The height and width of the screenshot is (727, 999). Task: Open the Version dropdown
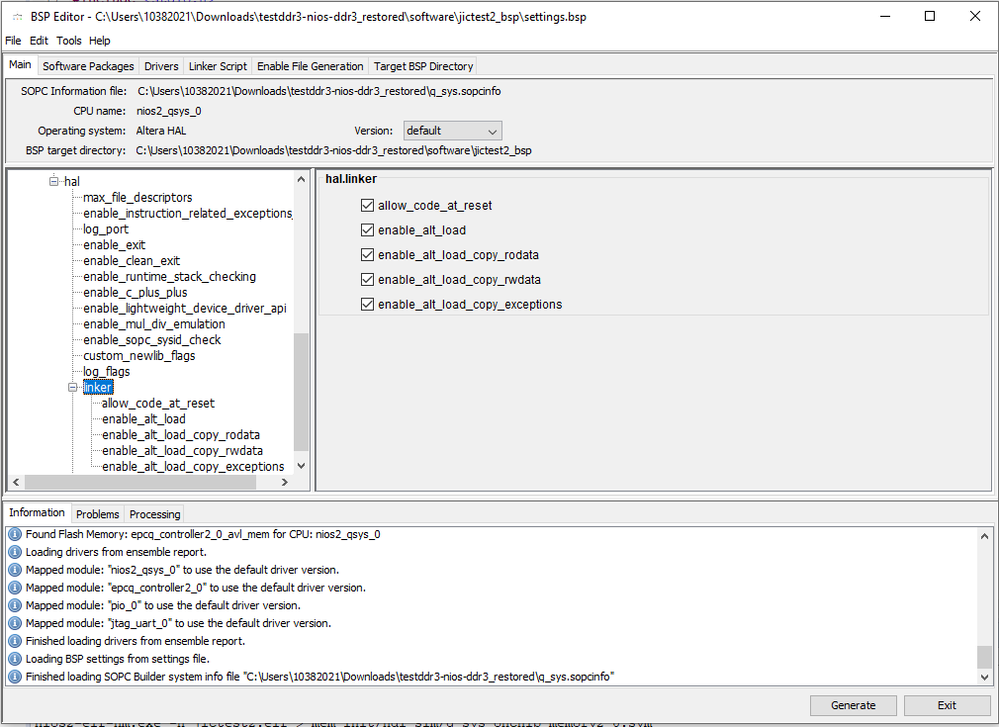click(452, 131)
